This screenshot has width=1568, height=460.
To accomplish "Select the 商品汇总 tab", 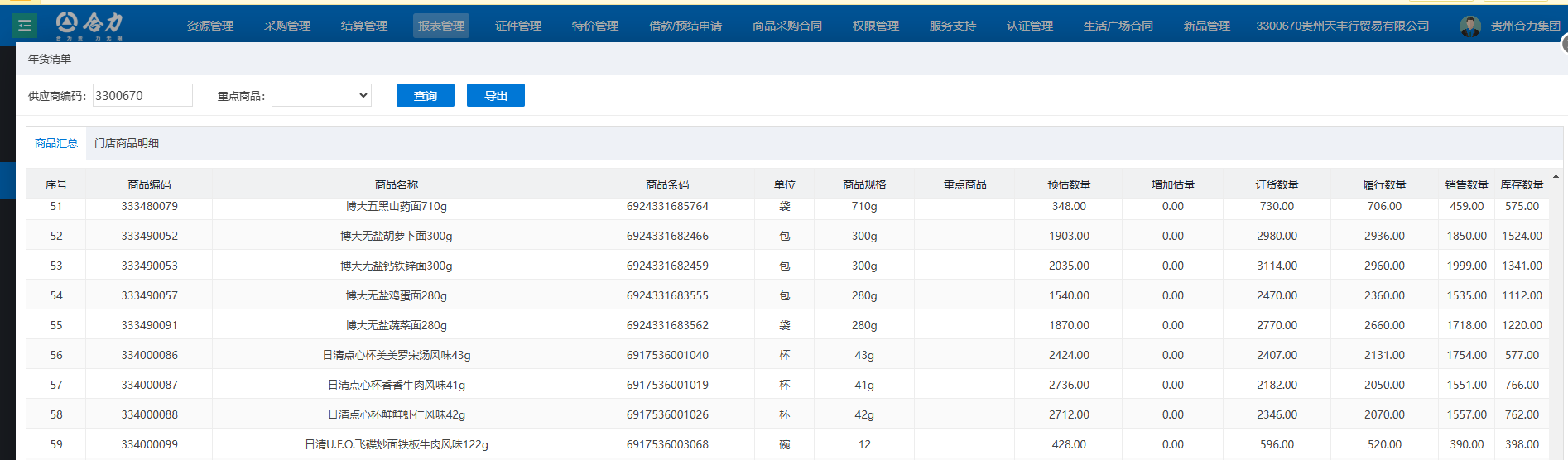I will [56, 143].
